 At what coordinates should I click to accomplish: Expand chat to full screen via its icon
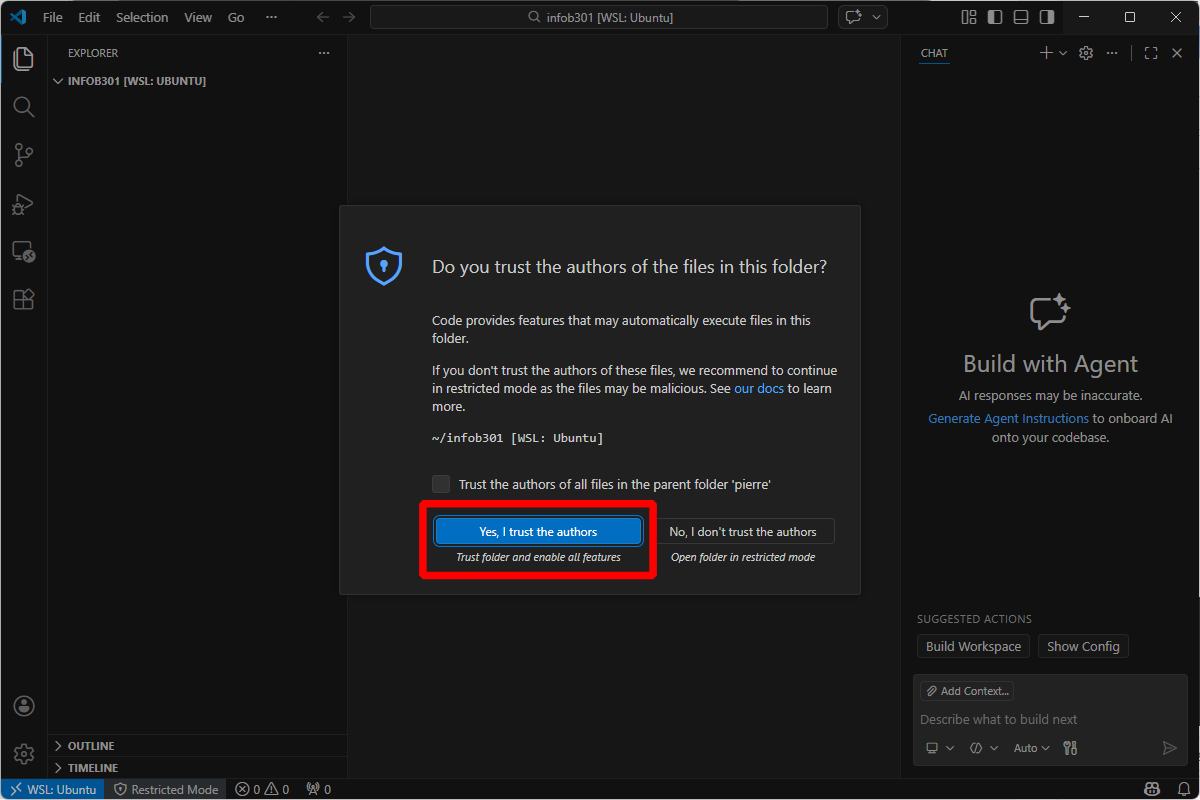(1150, 53)
